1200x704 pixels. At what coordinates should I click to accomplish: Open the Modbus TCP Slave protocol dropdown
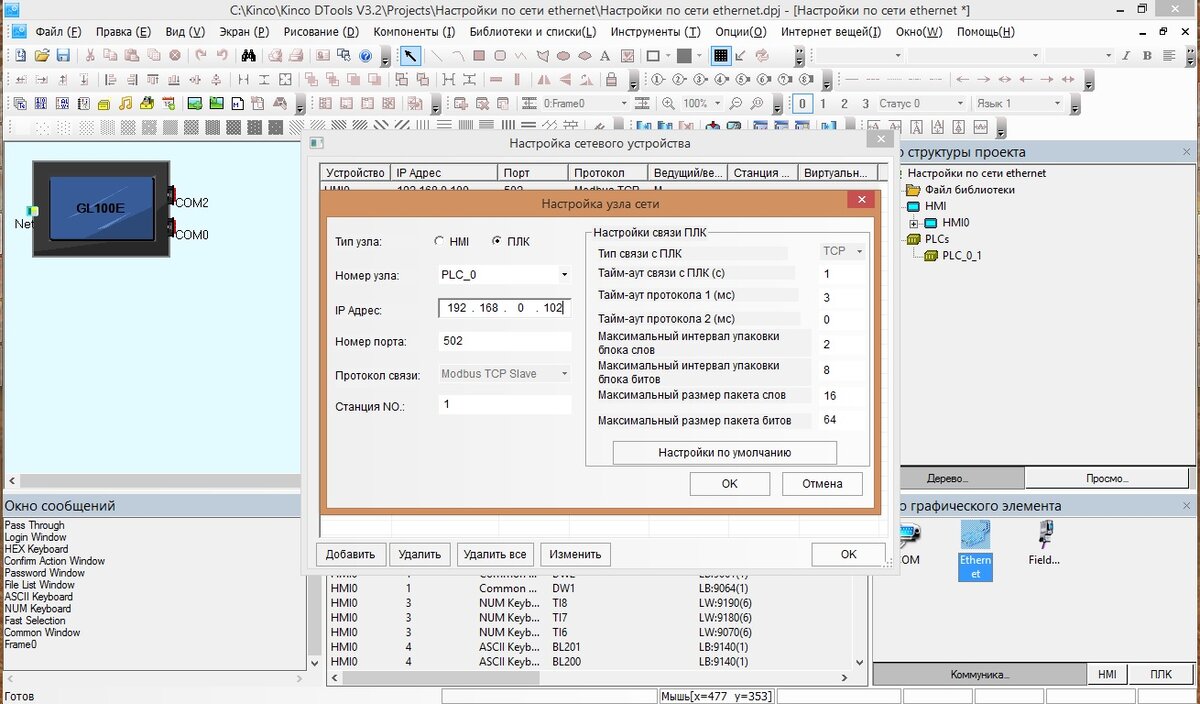coord(564,374)
